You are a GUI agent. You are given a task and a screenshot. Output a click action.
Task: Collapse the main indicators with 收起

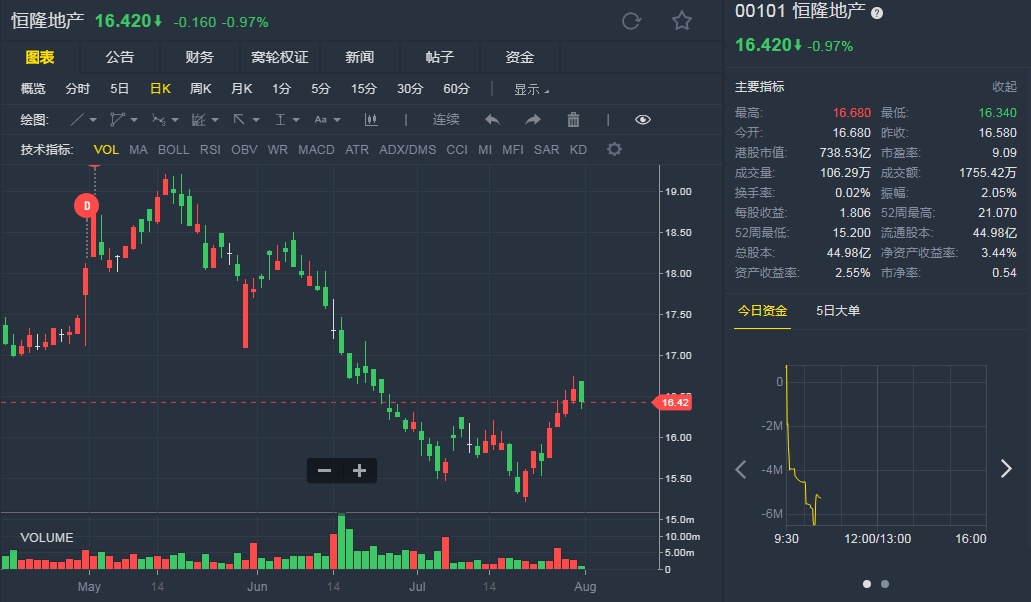pyautogui.click(x=1004, y=87)
